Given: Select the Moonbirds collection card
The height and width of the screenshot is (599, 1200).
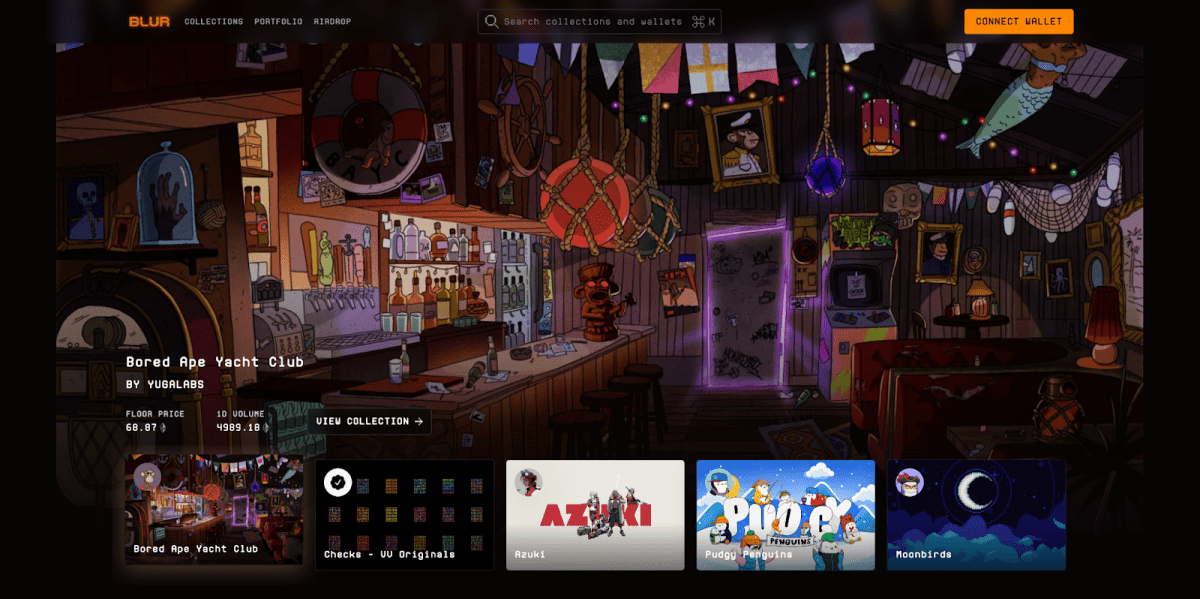Looking at the screenshot, I should click(976, 515).
